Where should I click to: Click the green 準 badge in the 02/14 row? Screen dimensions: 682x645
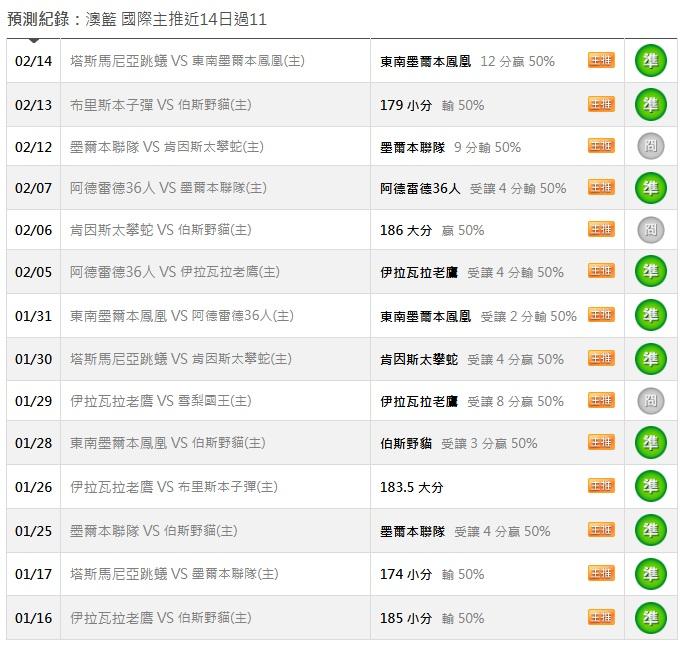point(651,60)
